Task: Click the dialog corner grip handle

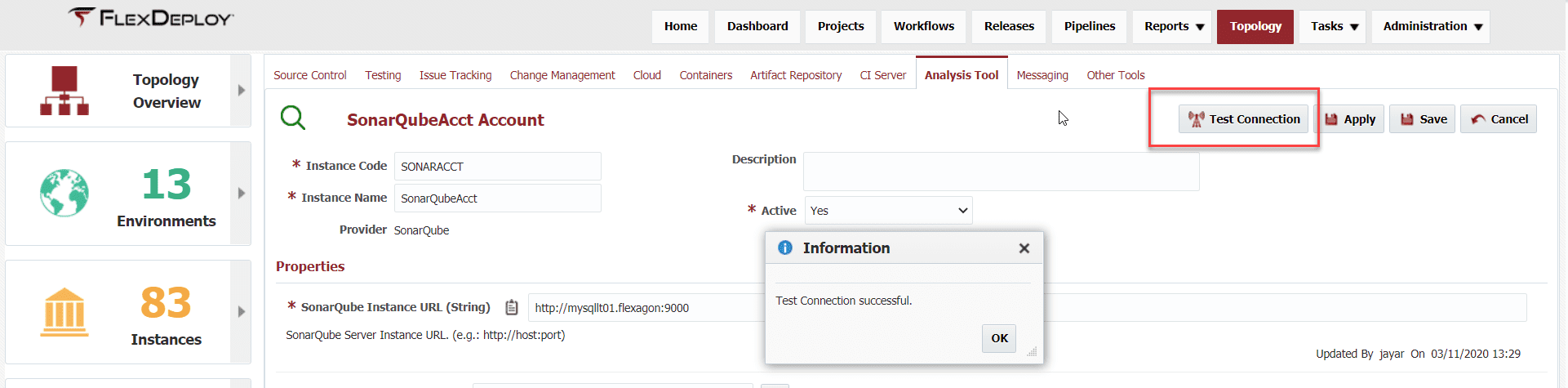Action: coord(1032,352)
